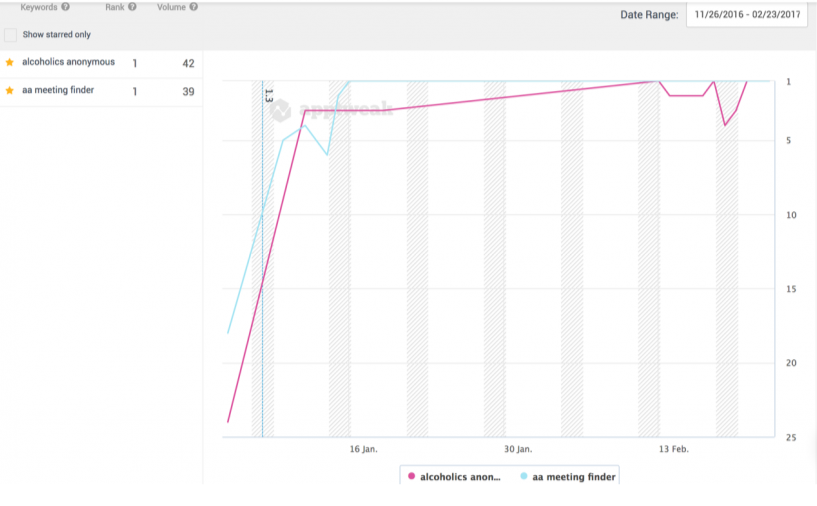The height and width of the screenshot is (506, 817).
Task: Click the 16 Jan. x-axis date label
Action: [363, 450]
